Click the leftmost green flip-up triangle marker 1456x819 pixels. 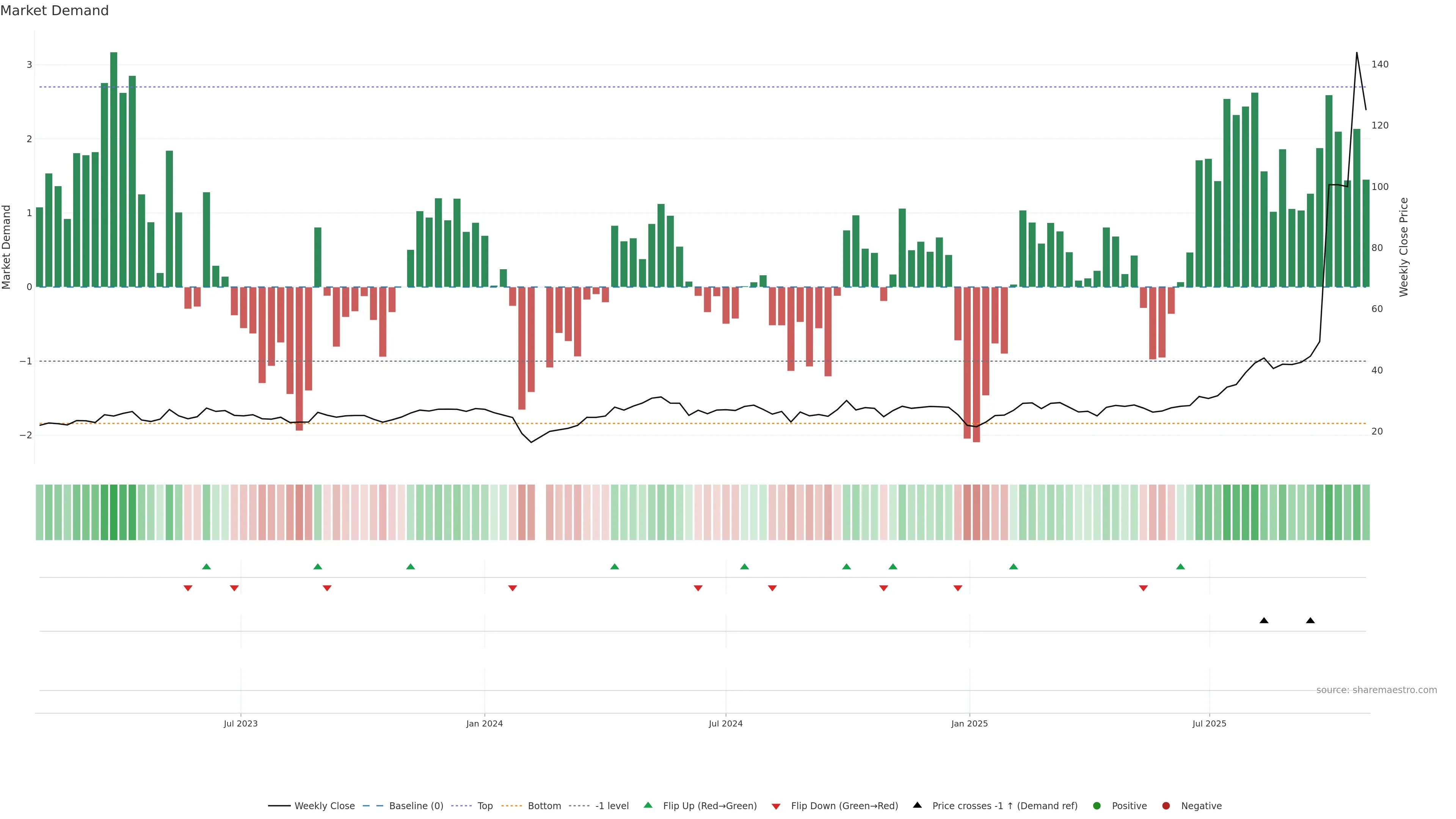tap(206, 566)
